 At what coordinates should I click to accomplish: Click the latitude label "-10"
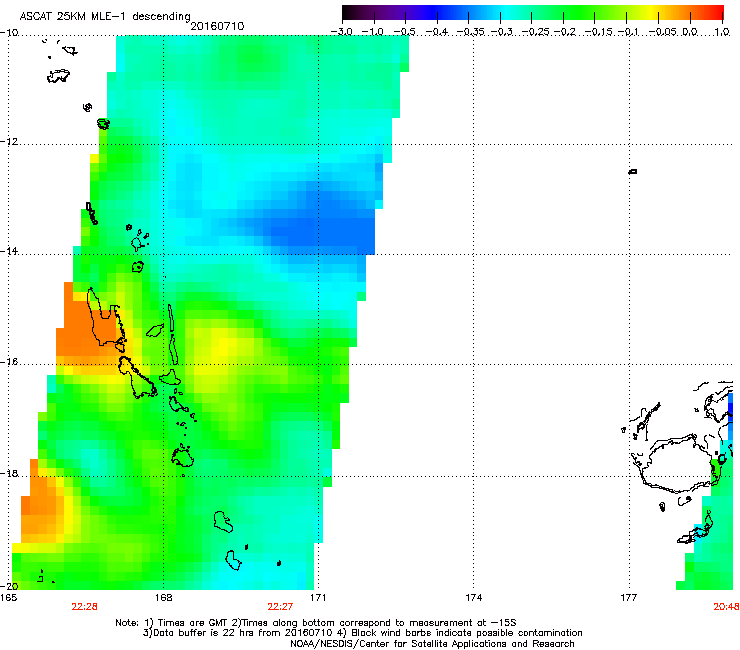[x=9, y=32]
